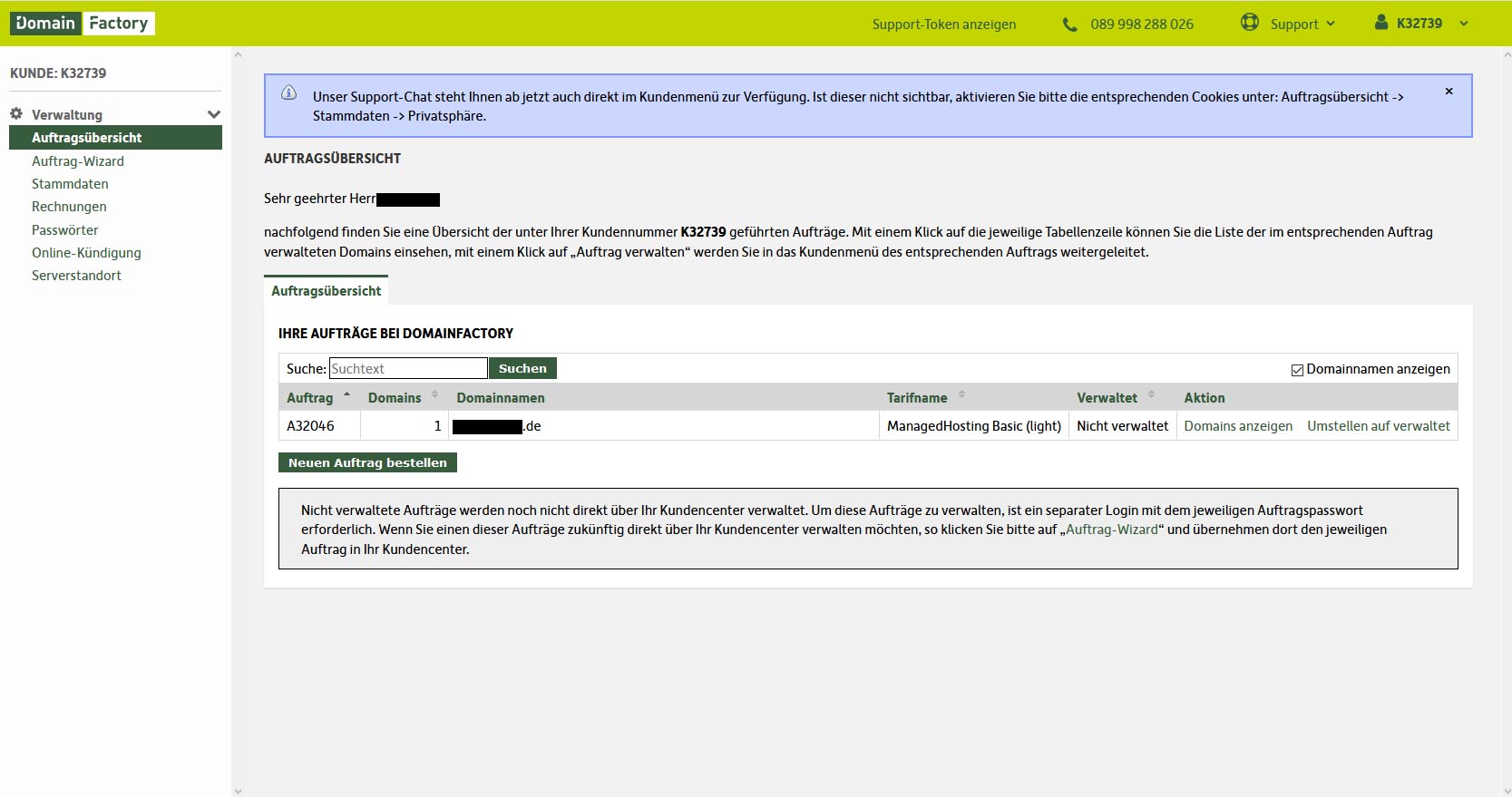Screen dimensions: 1512x797
Task: Click the Verwaltung gear icon
Action: [x=16, y=114]
